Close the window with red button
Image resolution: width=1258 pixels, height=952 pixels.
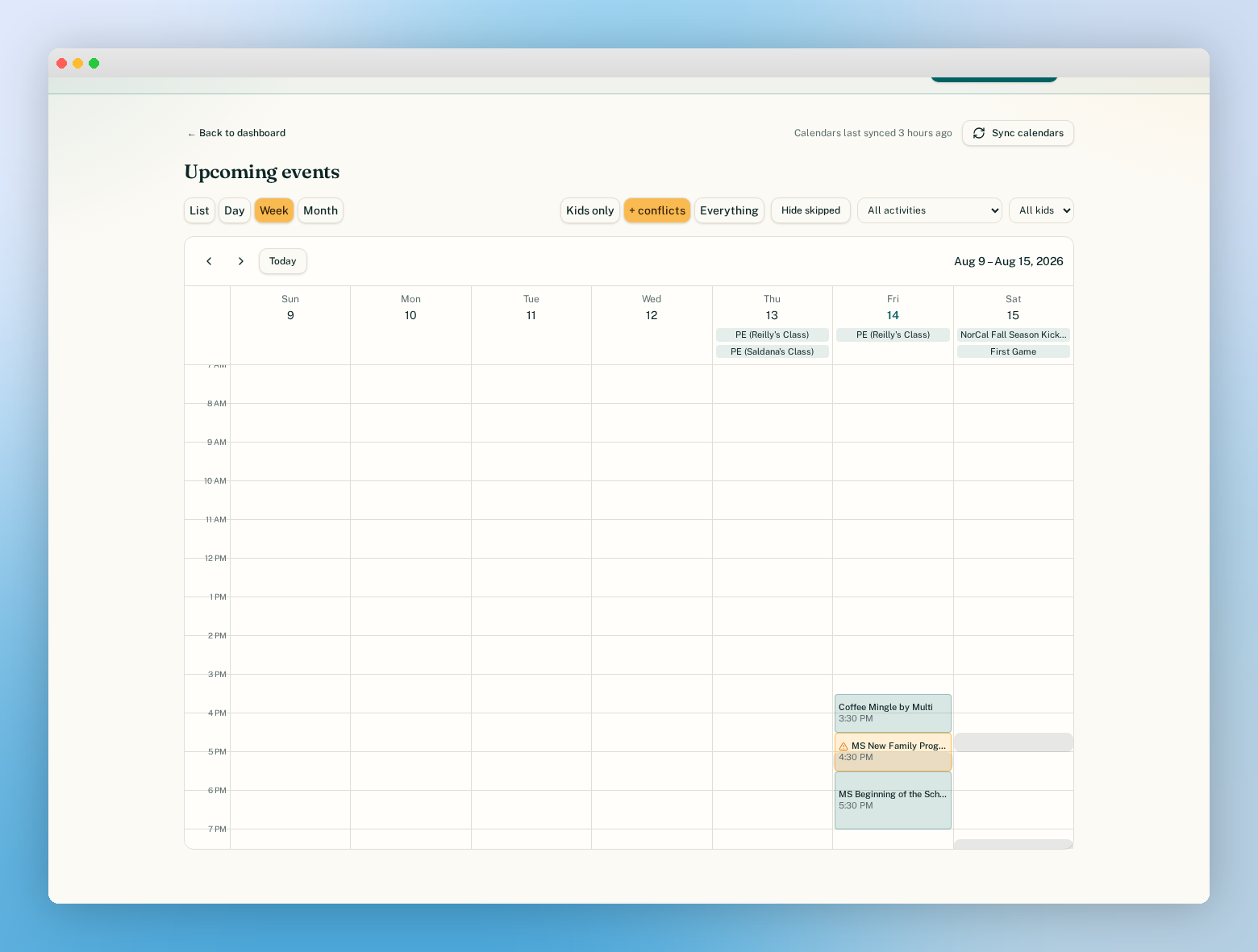click(62, 63)
